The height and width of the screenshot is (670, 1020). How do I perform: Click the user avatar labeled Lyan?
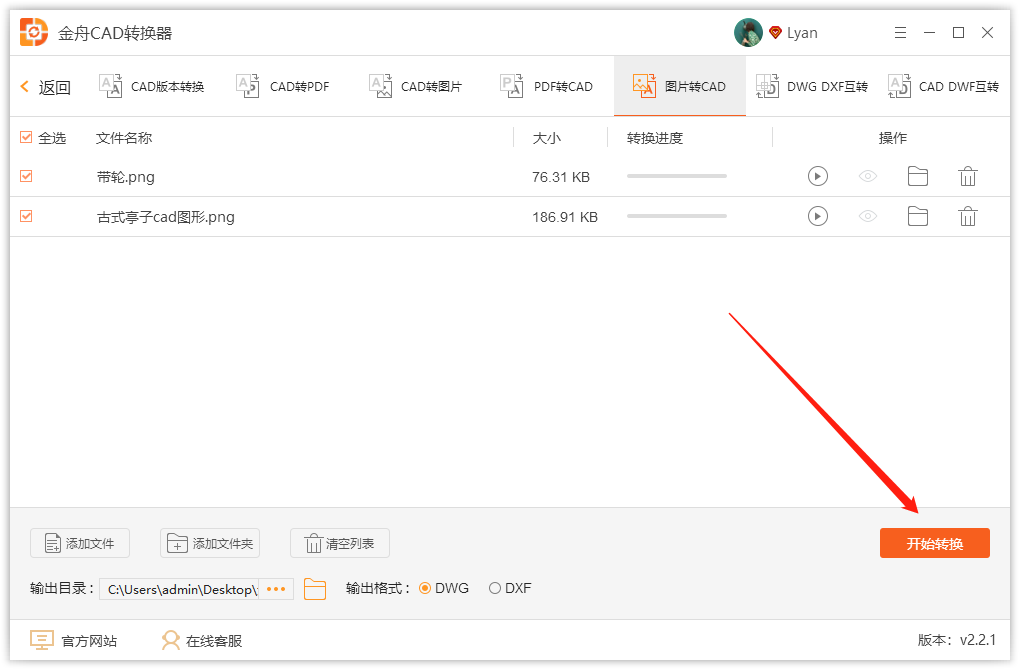pos(747,31)
